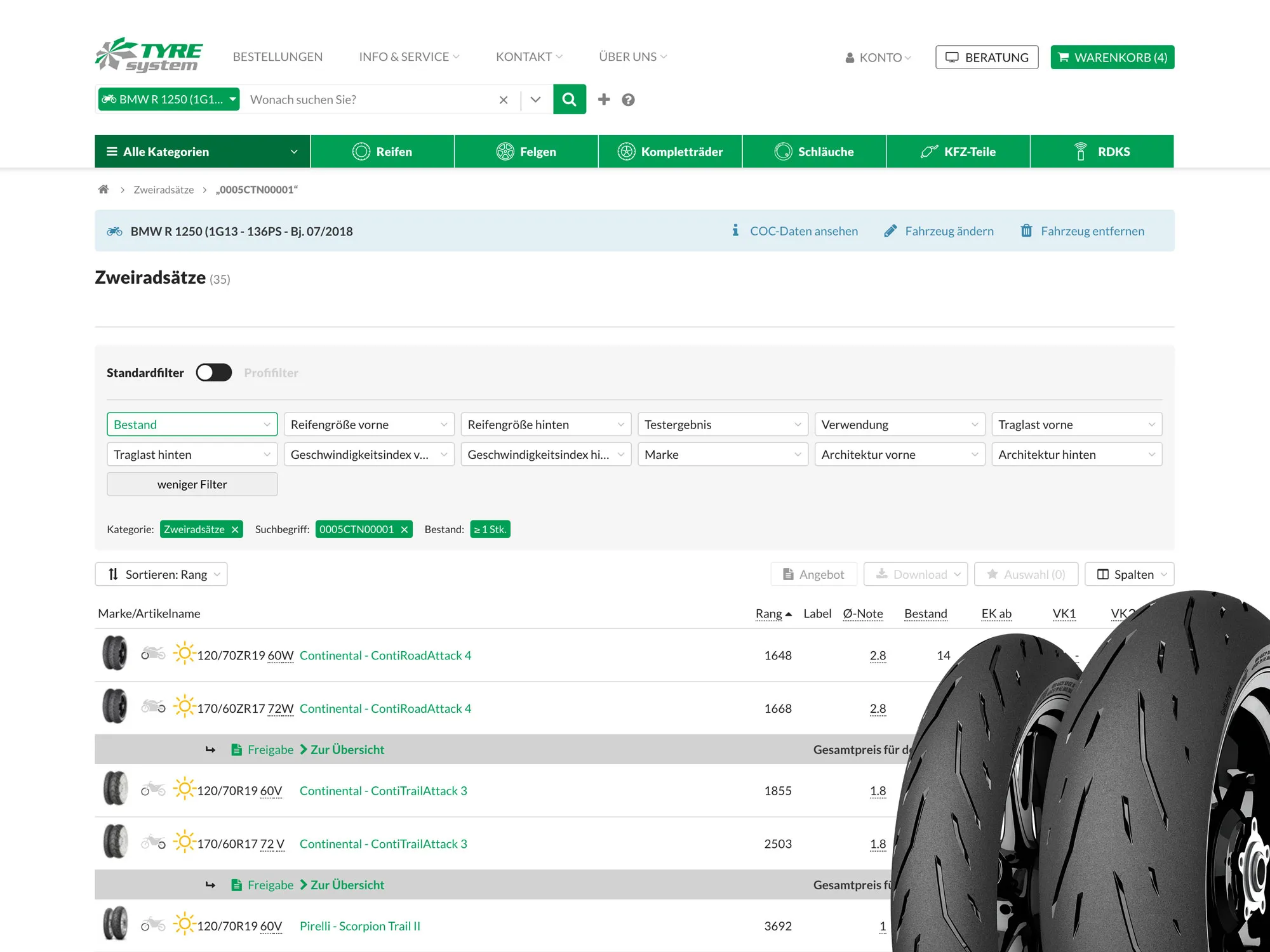Click tyre thumbnail of 170/60ZR17 ContiRoadAttack 4

(115, 706)
